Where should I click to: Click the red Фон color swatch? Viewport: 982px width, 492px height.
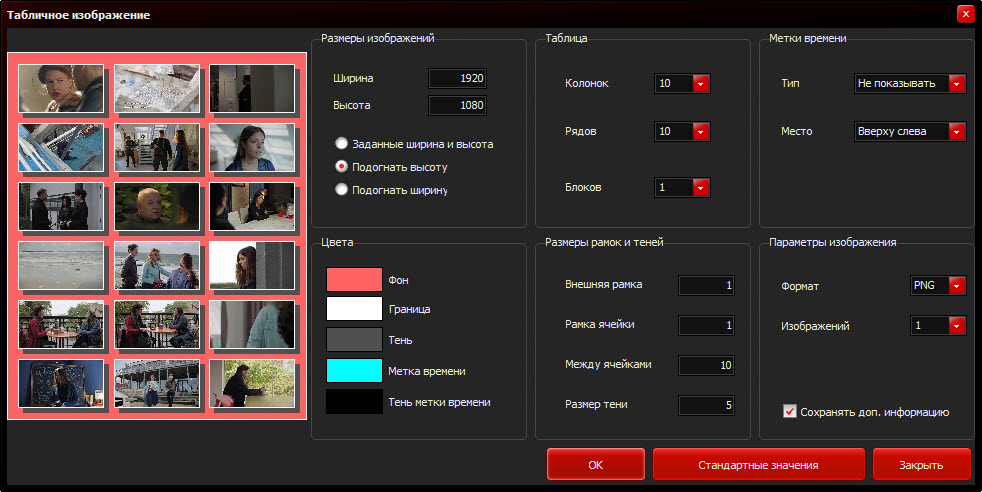click(354, 280)
